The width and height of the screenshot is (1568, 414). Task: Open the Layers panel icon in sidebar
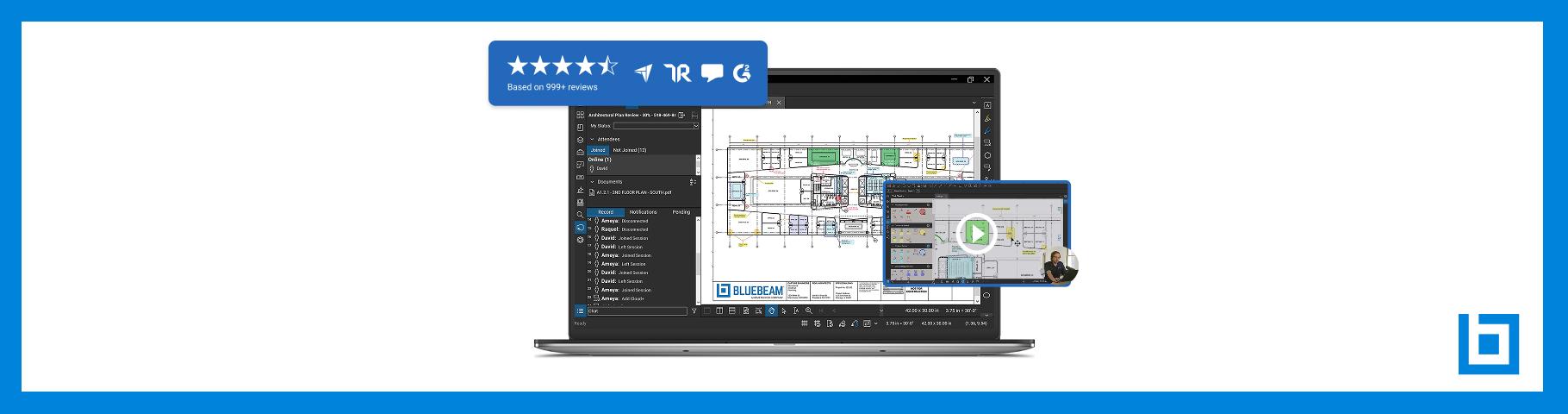pos(580,140)
